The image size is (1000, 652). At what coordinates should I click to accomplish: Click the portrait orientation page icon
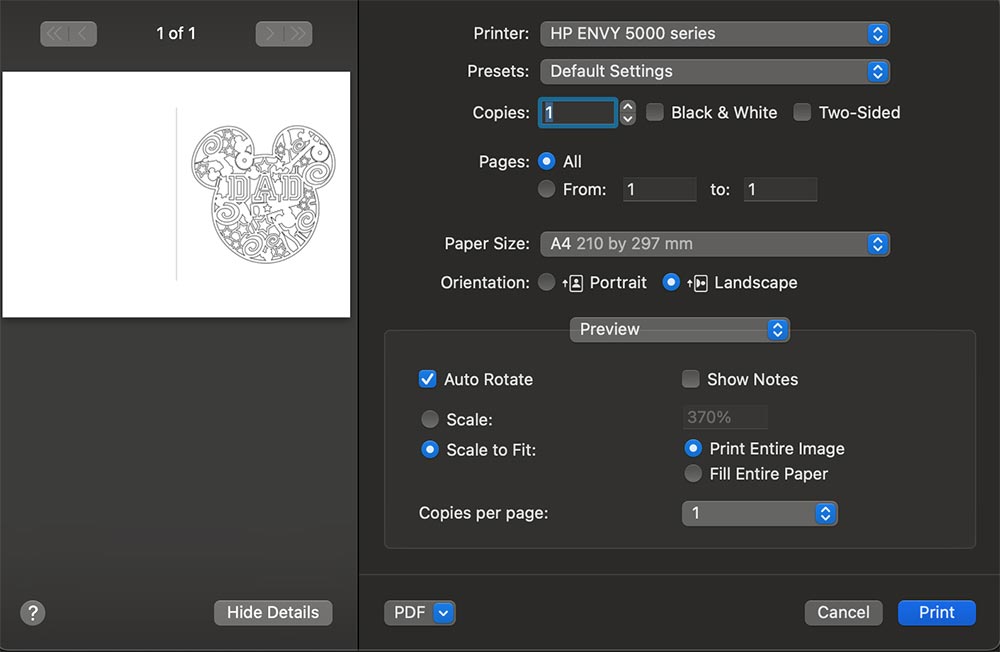[x=573, y=283]
